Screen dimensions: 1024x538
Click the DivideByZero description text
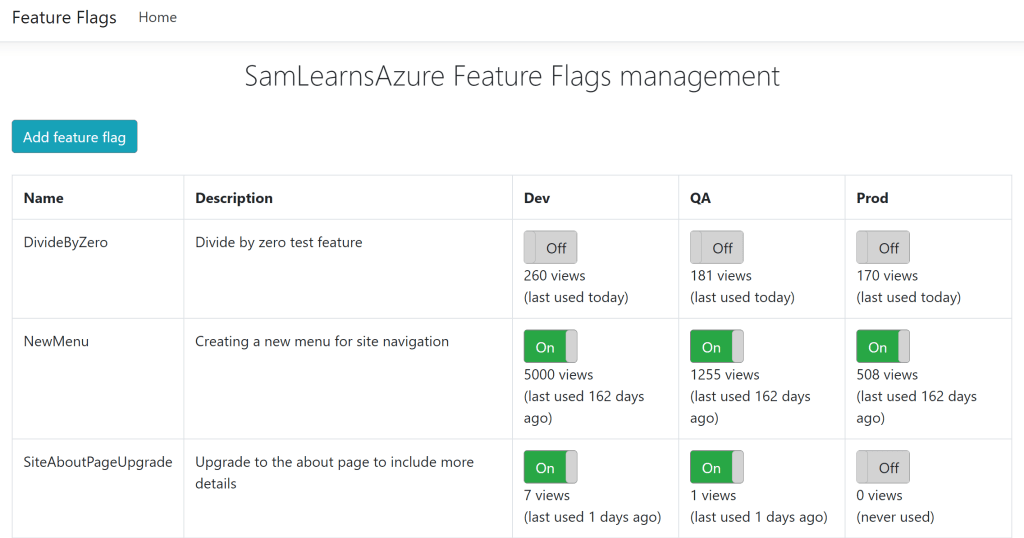[x=278, y=242]
